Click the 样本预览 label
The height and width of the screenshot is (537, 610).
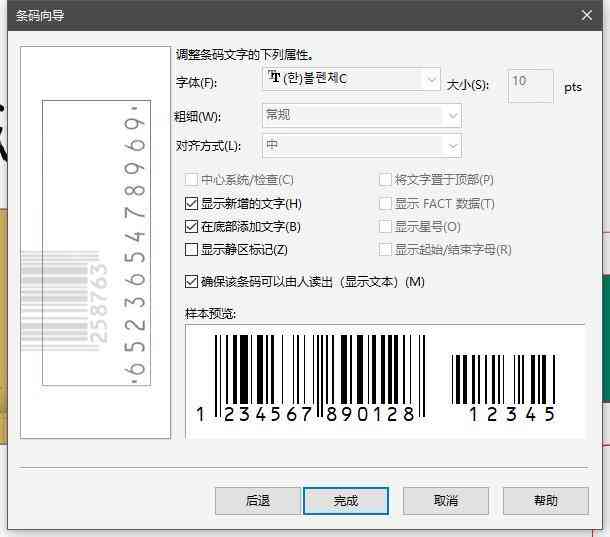point(210,313)
